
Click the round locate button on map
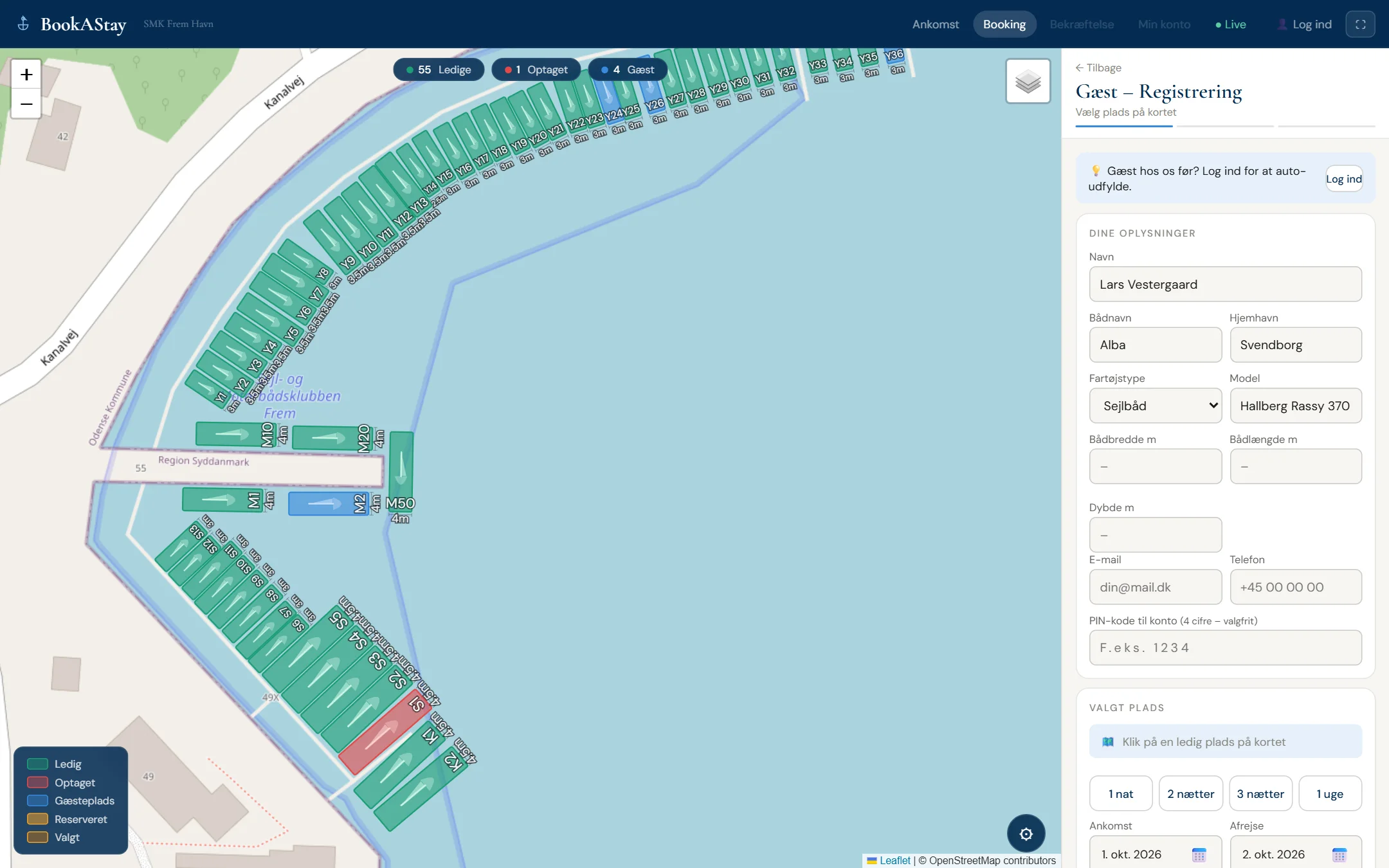[x=1026, y=833]
